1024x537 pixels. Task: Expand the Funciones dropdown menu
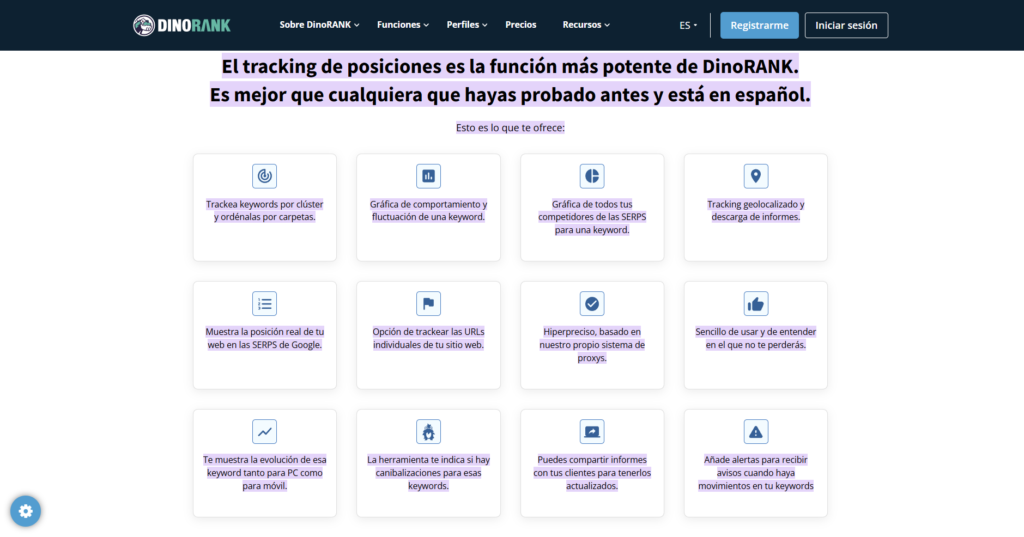pyautogui.click(x=403, y=25)
